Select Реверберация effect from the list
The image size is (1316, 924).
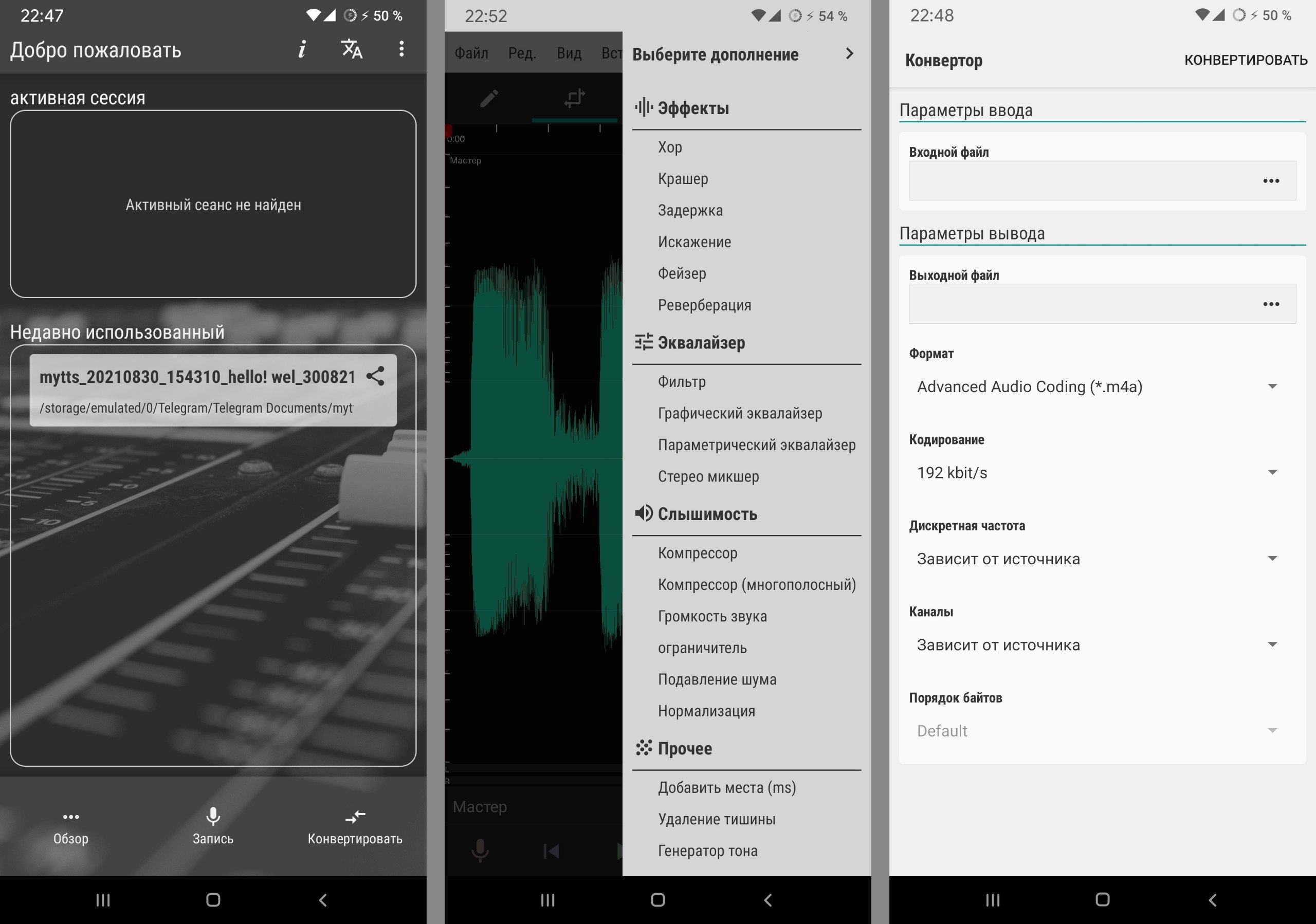tap(704, 305)
